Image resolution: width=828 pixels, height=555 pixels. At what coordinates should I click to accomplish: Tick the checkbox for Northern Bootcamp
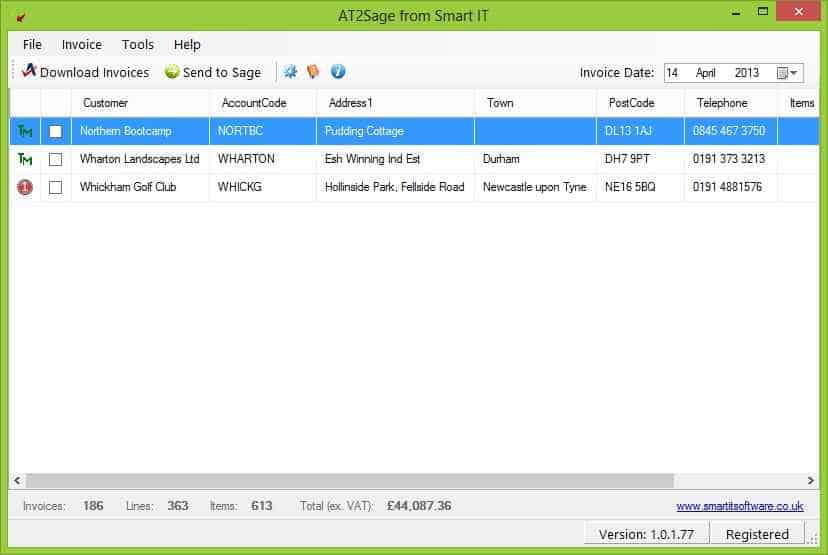56,131
